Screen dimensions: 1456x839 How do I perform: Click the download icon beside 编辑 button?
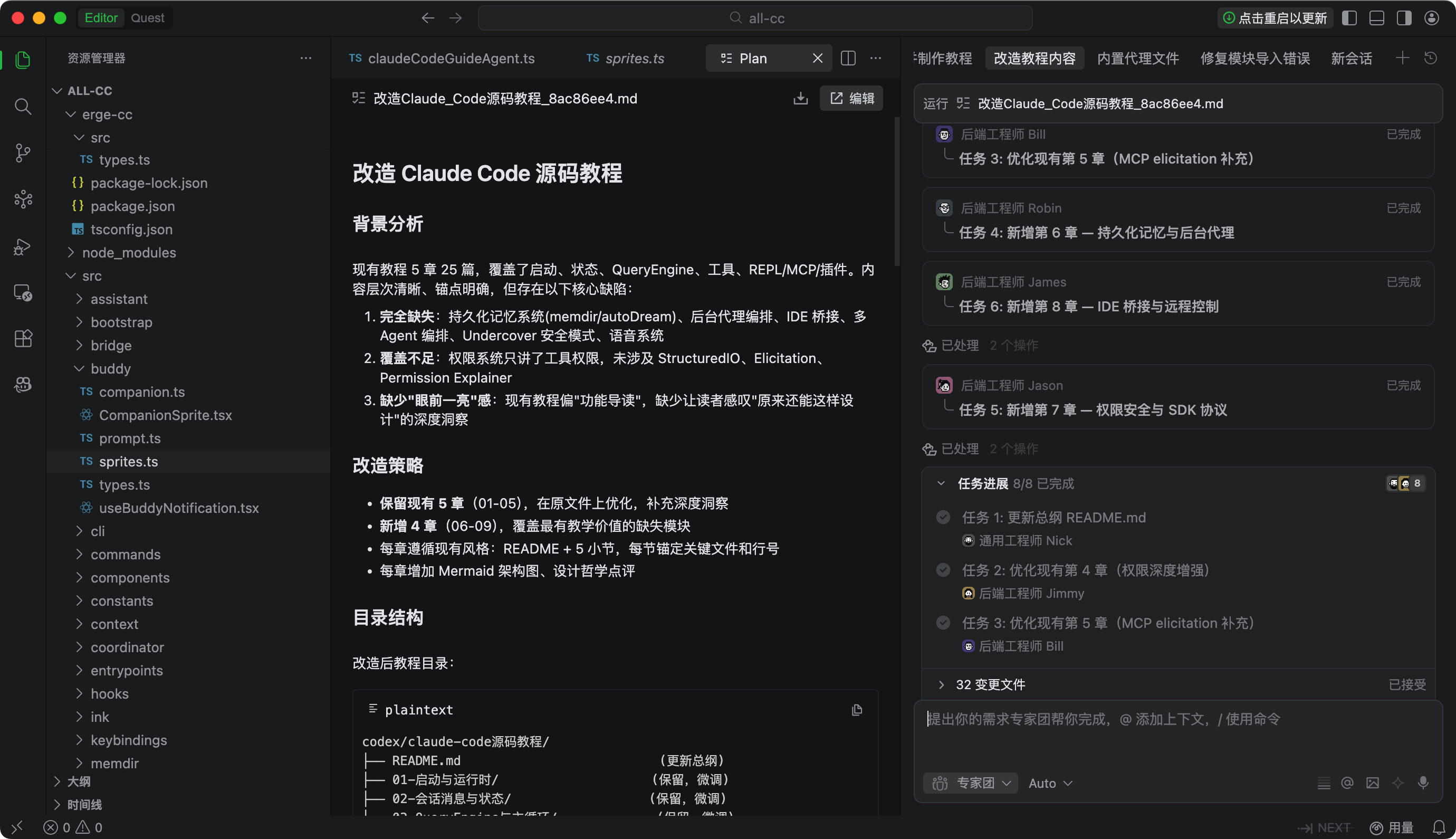click(x=800, y=99)
